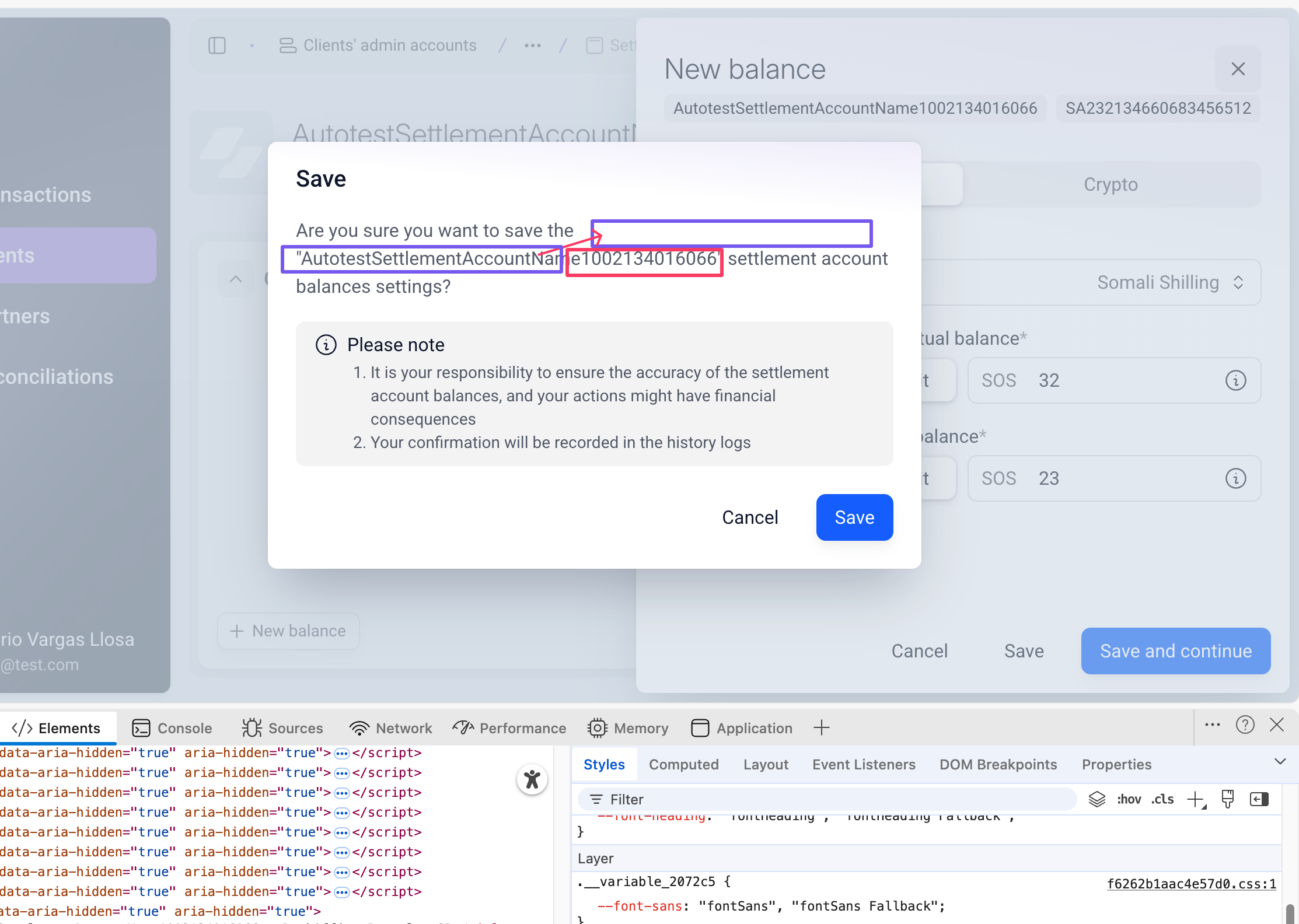This screenshot has width=1299, height=924.
Task: Click info icon in SOS 32 field
Action: 1235,380
